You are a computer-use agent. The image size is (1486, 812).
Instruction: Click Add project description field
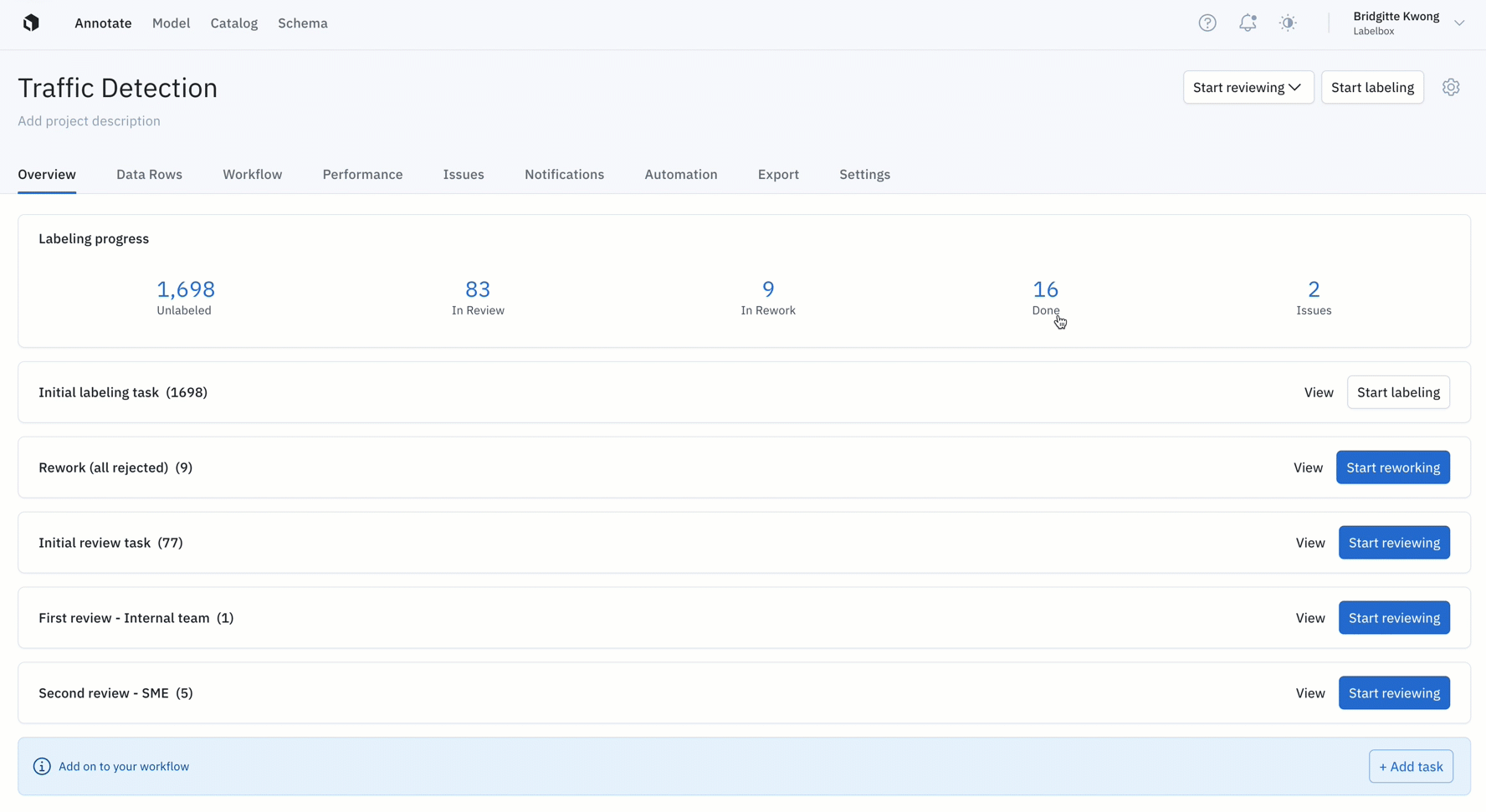[89, 120]
